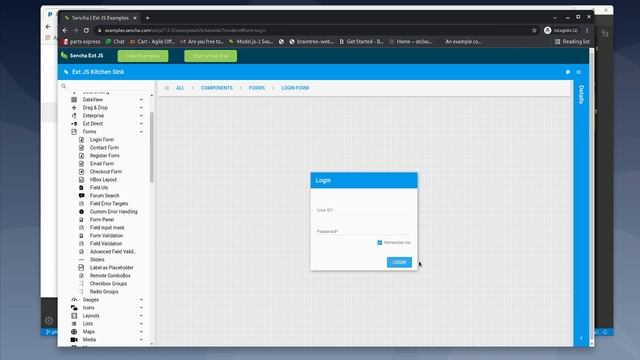Expand the Layouts category arrow
This screenshot has width=640, height=360.
[x=141, y=316]
